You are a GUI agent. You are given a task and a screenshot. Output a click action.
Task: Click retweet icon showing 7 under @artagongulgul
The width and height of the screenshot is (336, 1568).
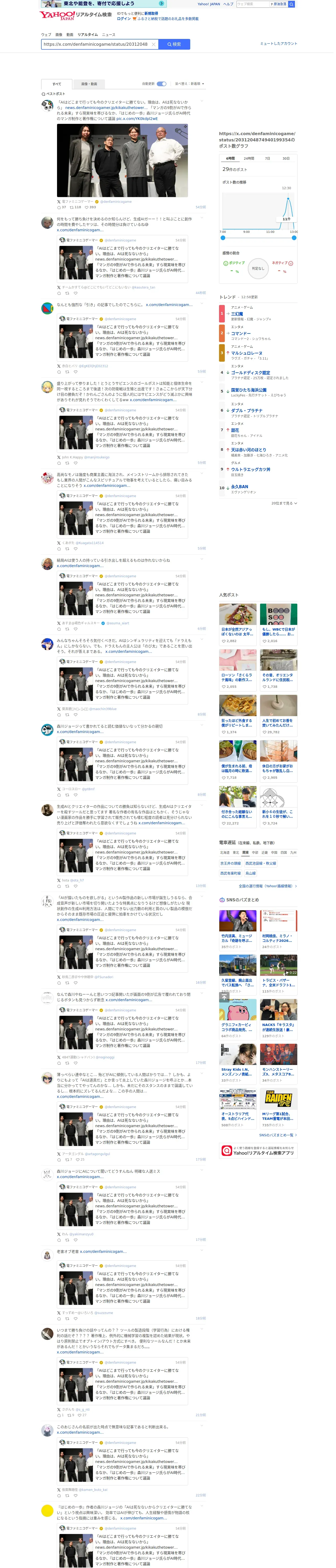click(67, 1160)
